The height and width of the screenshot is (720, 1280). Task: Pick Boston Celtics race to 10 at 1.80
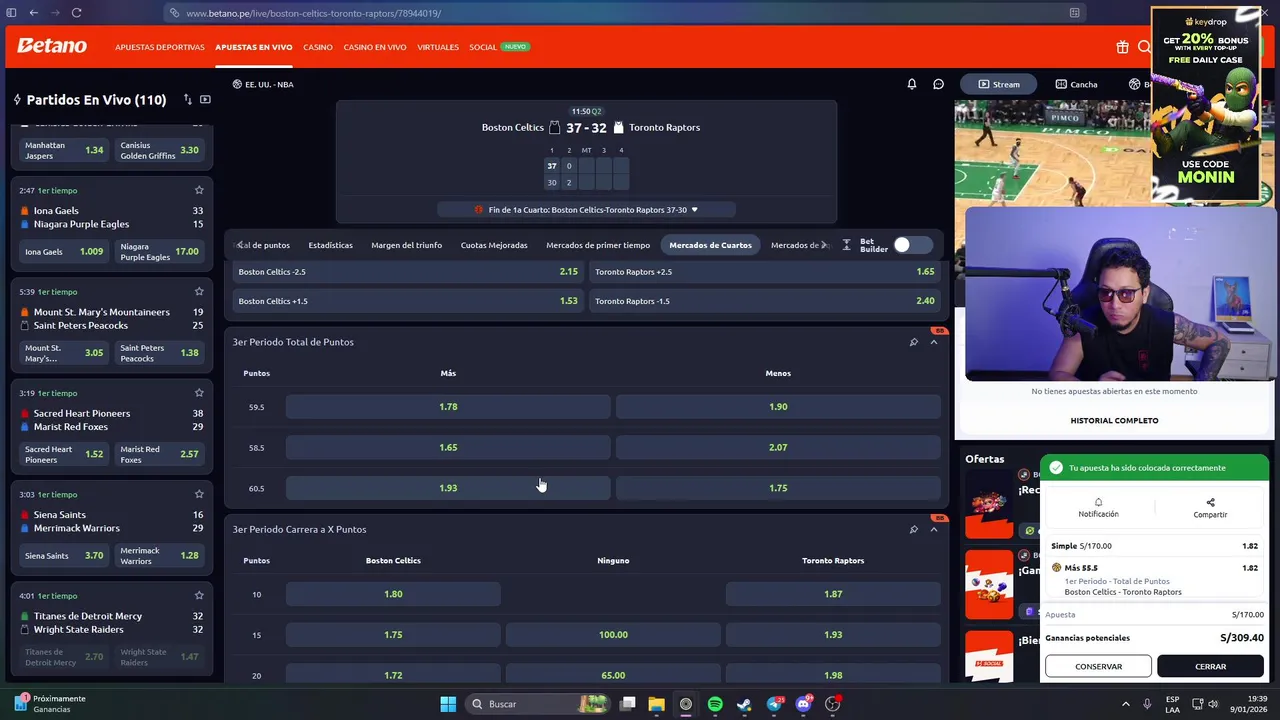pos(393,594)
